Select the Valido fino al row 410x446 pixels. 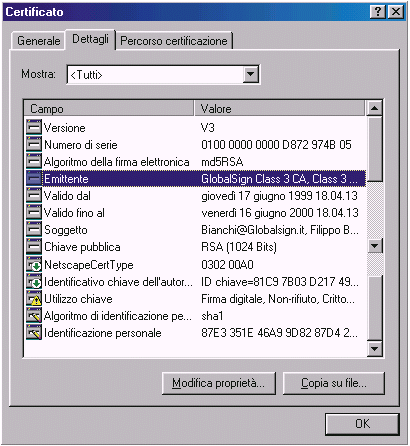tap(196, 213)
